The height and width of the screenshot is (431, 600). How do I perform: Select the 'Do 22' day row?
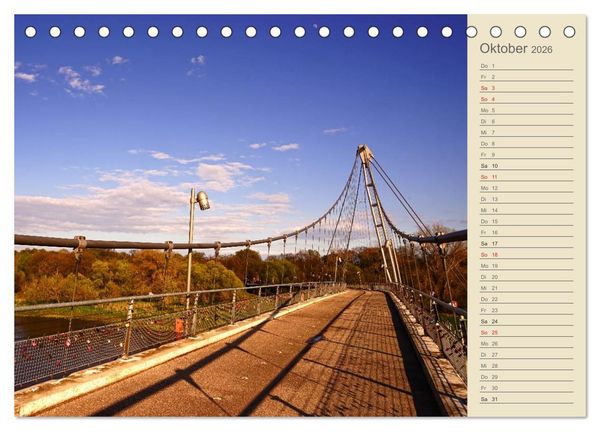(x=527, y=299)
